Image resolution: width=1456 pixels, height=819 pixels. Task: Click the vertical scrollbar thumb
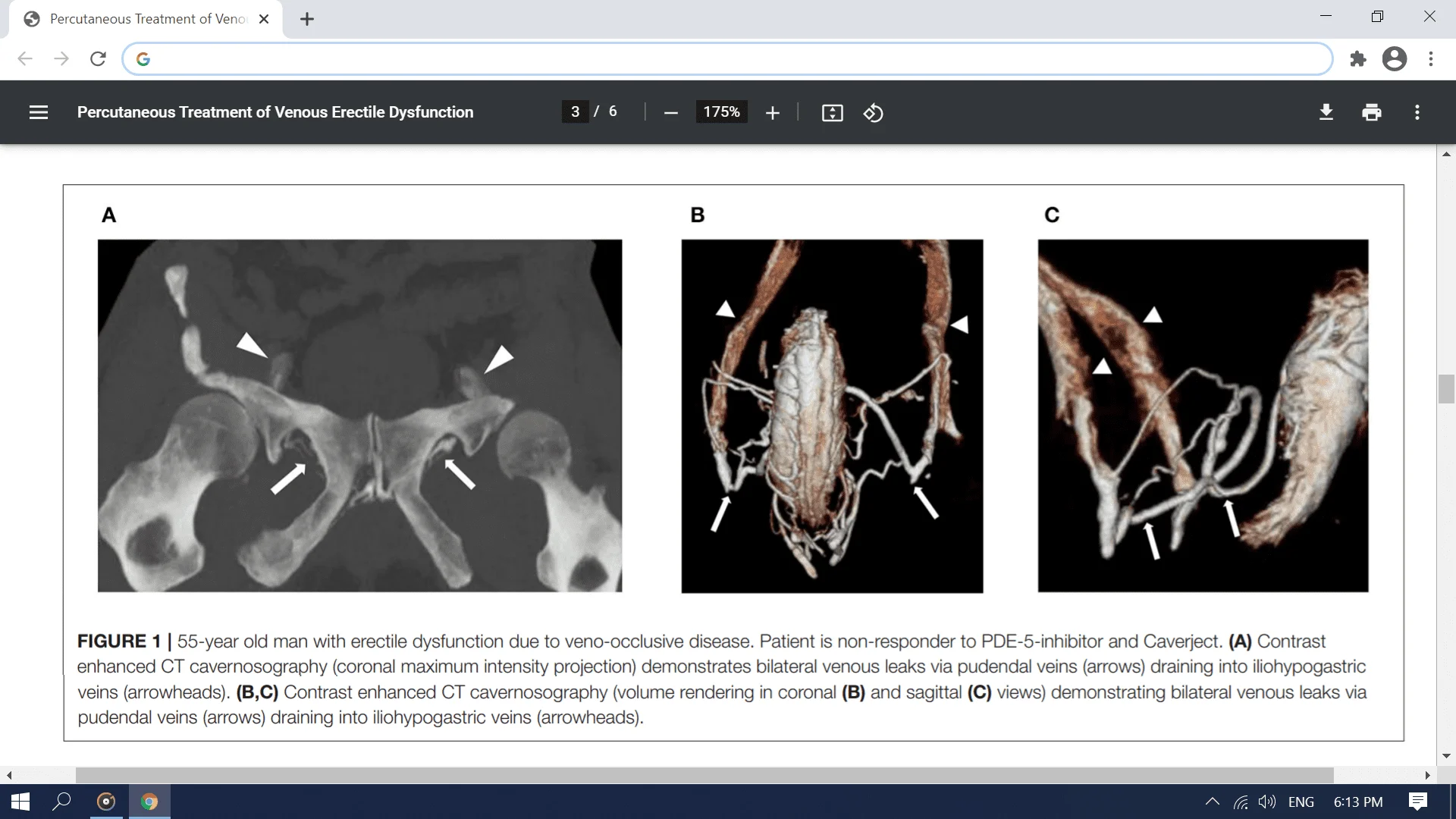[1446, 389]
